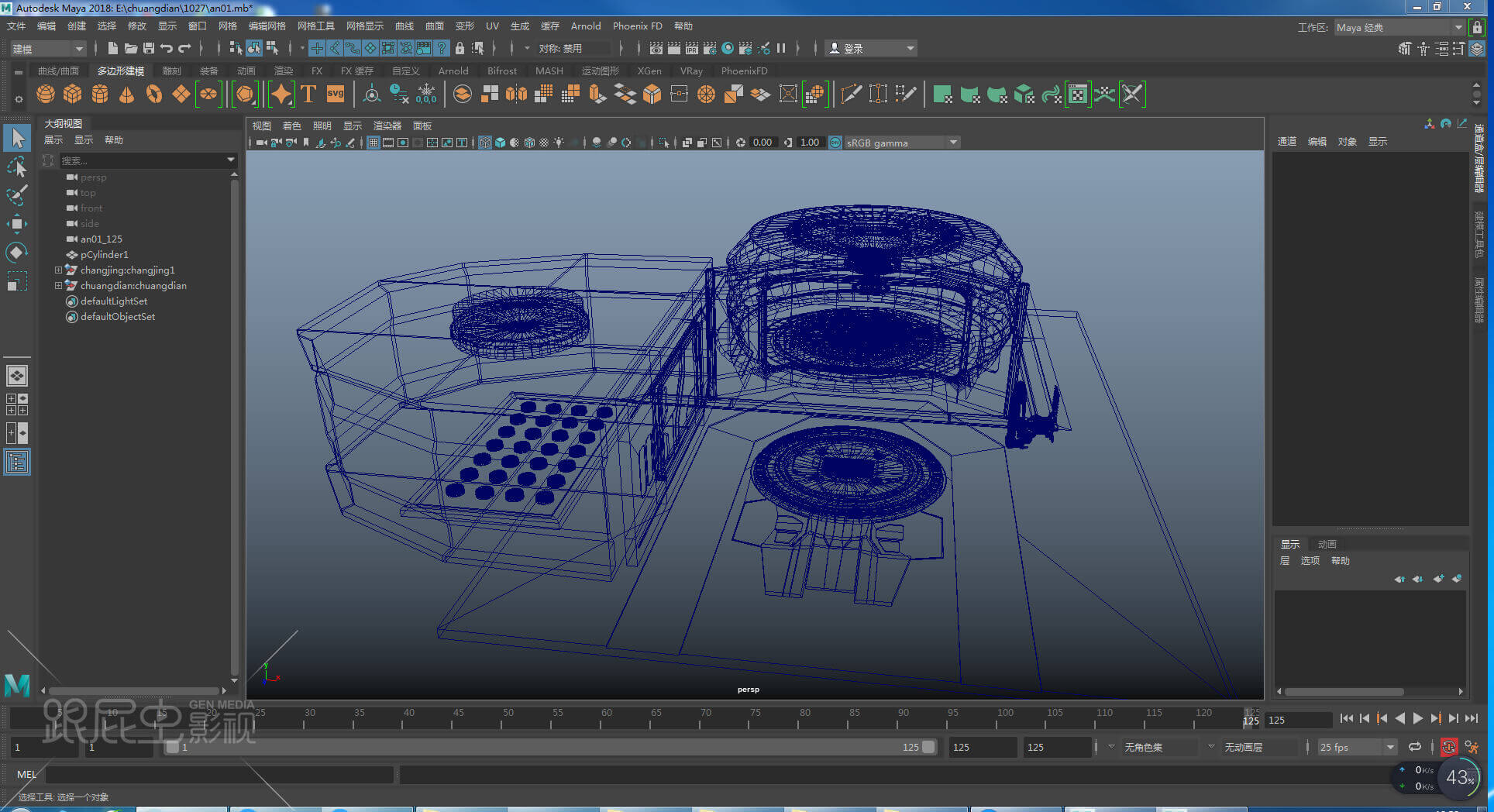The image size is (1494, 812).
Task: Click the range slider end handle
Action: [928, 747]
